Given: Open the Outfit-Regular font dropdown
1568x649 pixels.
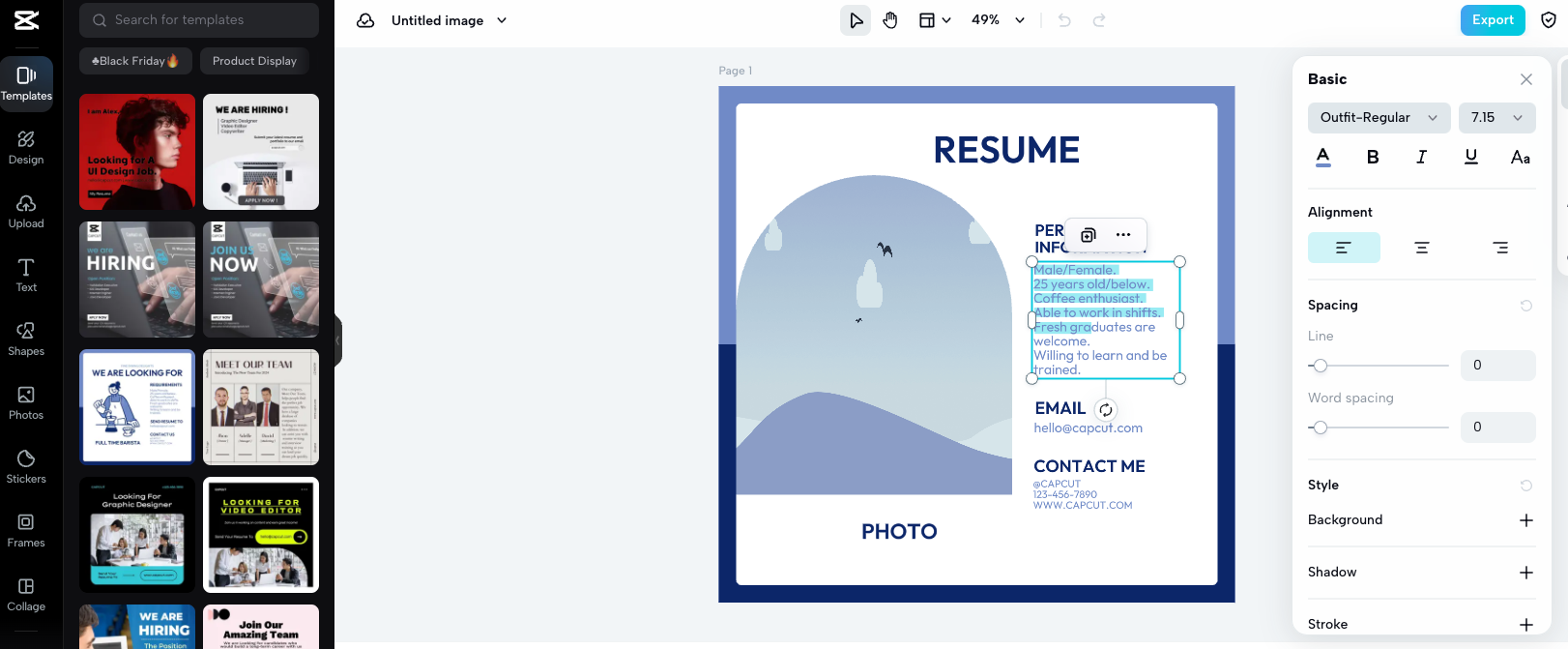Looking at the screenshot, I should click(1379, 118).
